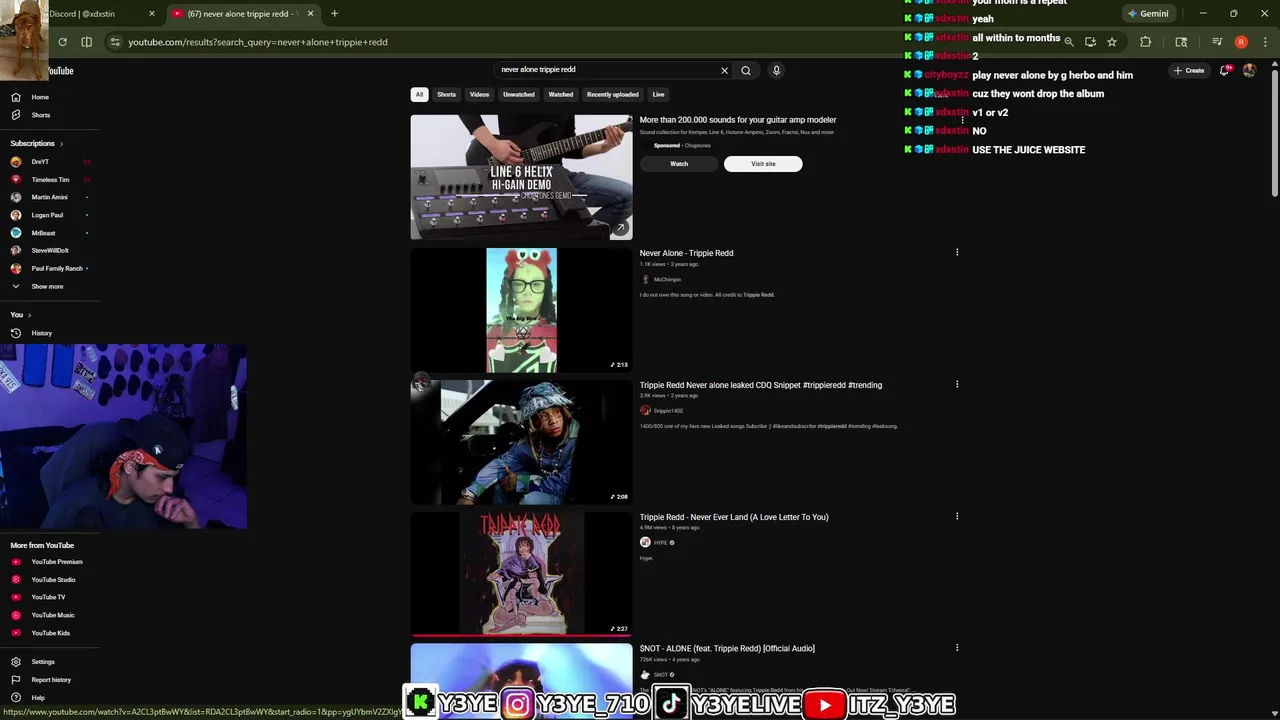
Task: Open the Chrome three-dot menu
Action: [1264, 42]
